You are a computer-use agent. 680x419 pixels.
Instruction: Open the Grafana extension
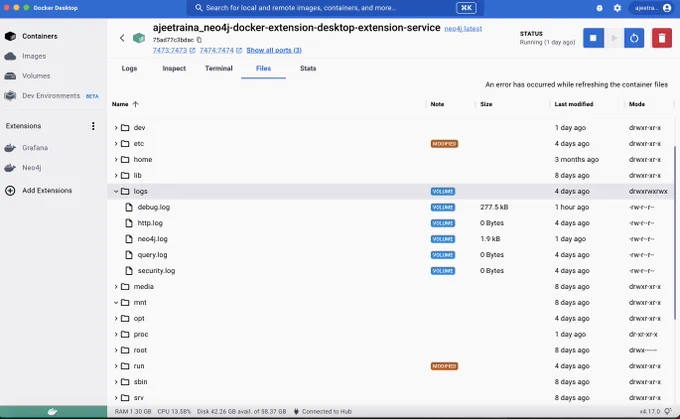coord(35,147)
